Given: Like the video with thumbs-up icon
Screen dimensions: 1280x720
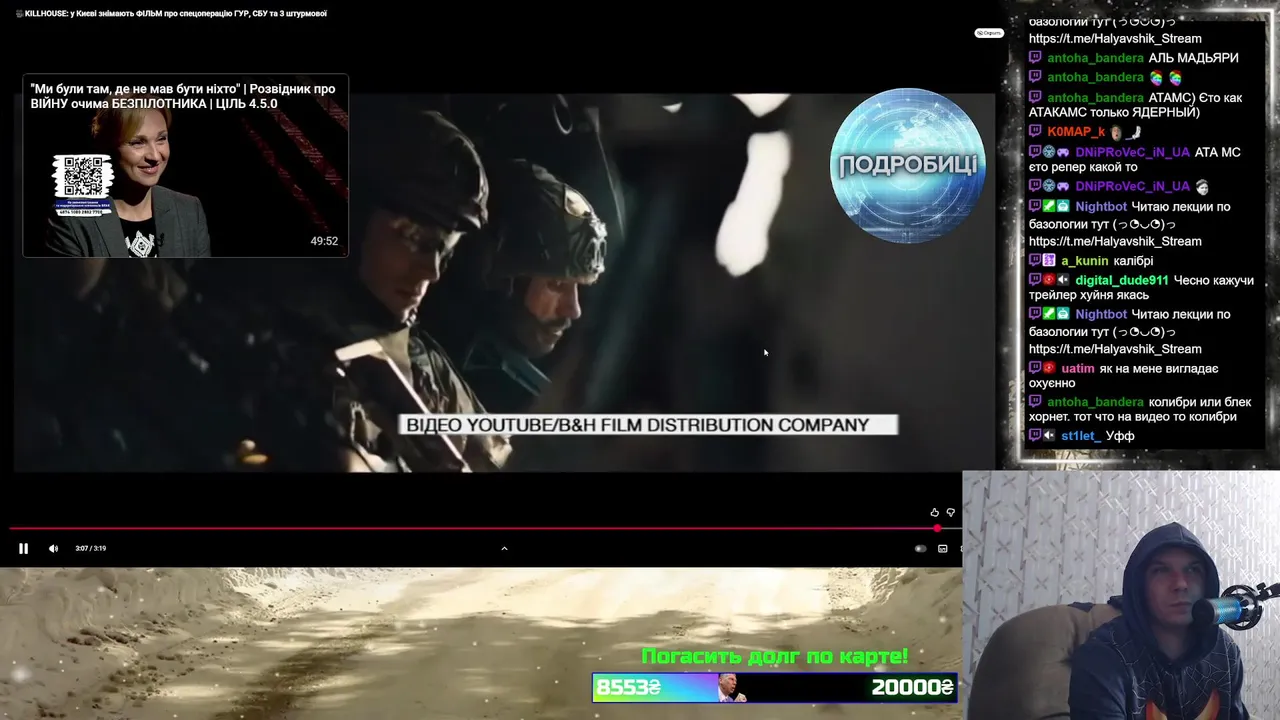Looking at the screenshot, I should click(935, 512).
